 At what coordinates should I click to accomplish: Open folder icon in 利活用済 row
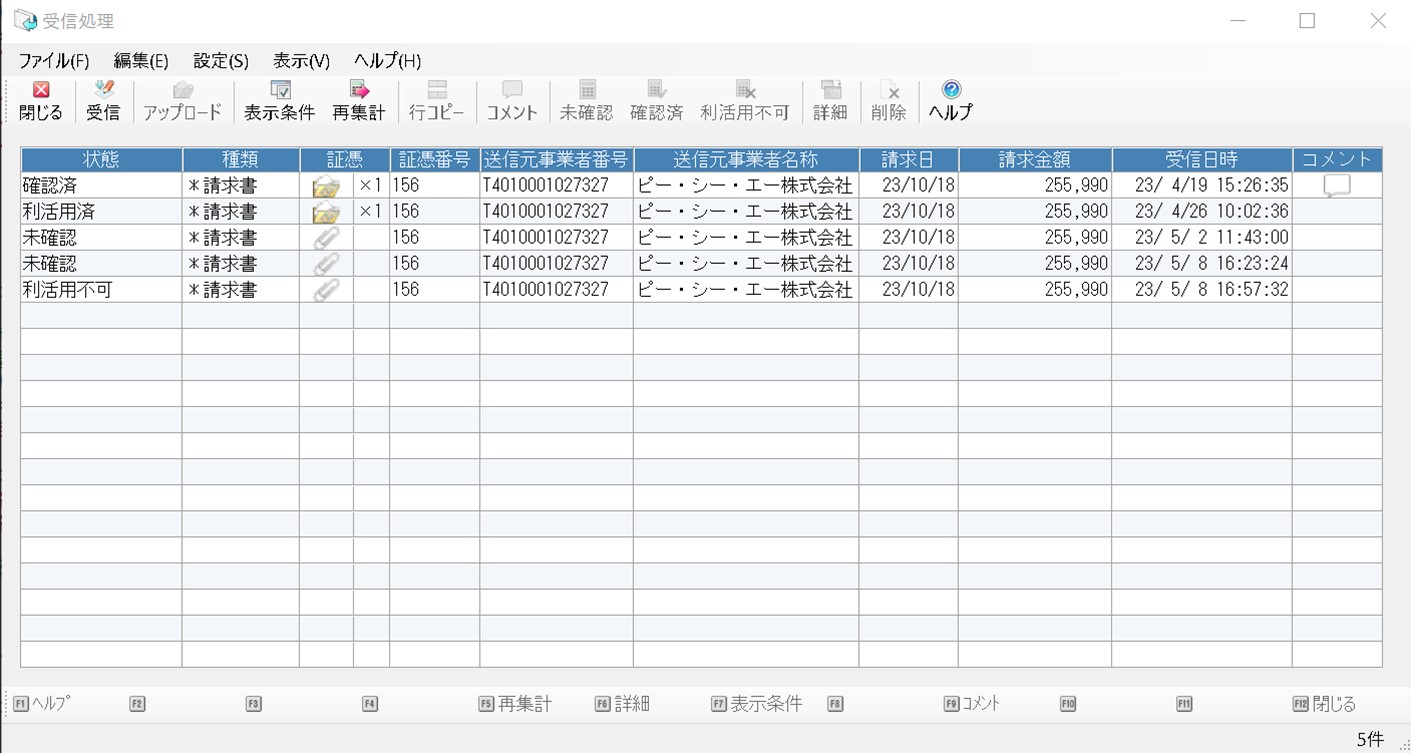[x=326, y=212]
